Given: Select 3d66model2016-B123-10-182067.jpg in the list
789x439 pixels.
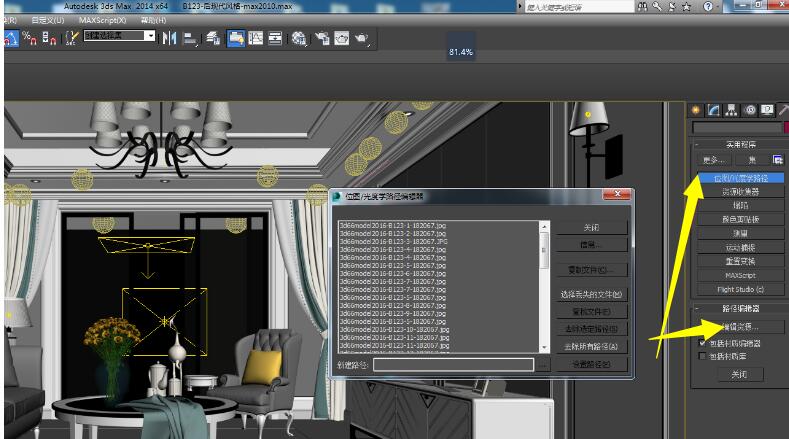Looking at the screenshot, I should 394,330.
